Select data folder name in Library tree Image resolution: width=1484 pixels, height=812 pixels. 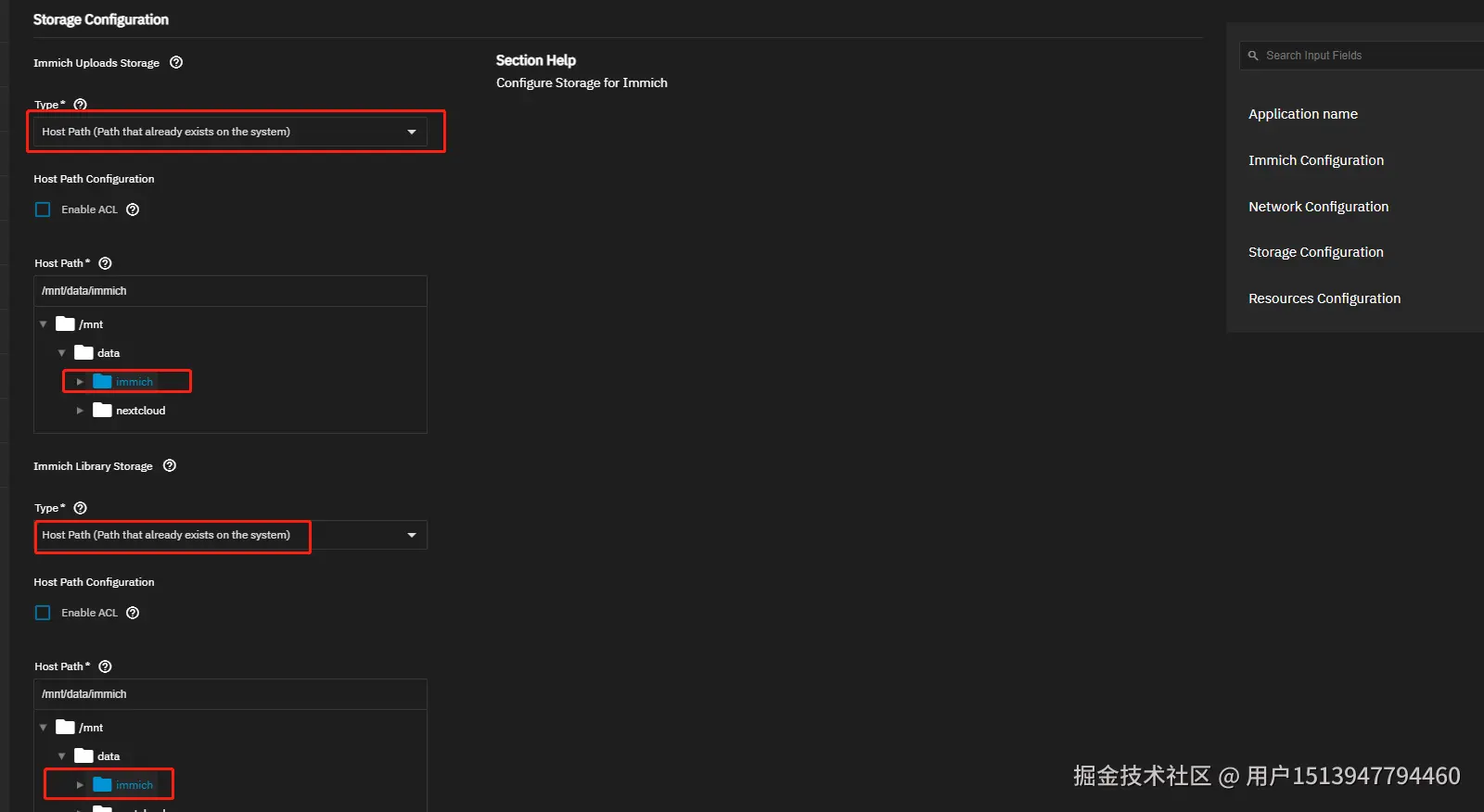tap(109, 756)
